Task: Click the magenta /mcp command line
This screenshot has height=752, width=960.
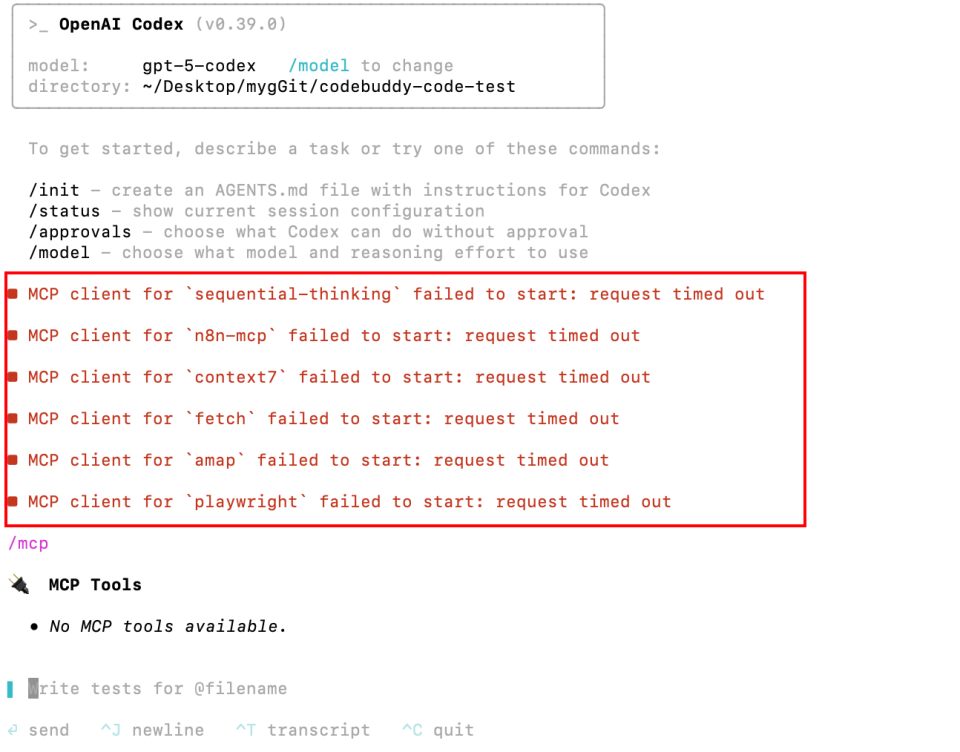Action: point(28,543)
